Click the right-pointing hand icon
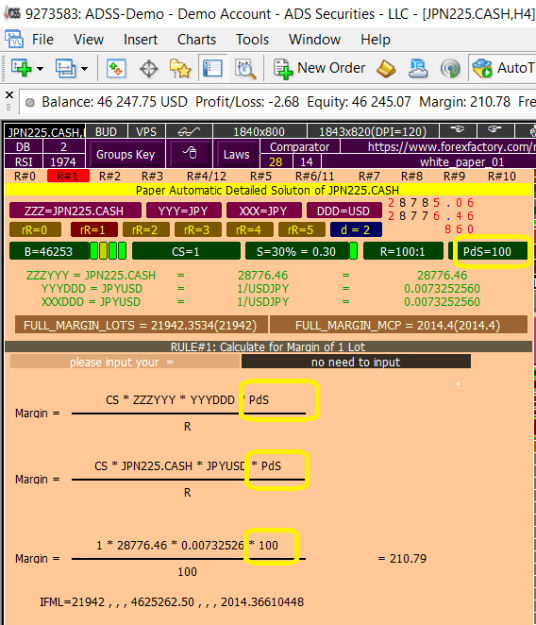536x625 pixels. [x=494, y=130]
